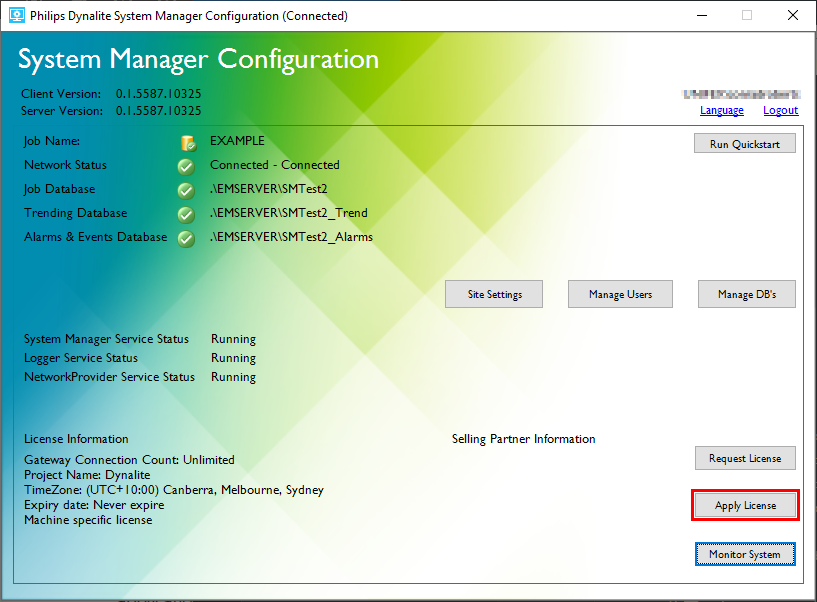The height and width of the screenshot is (602, 817).
Task: Click the Network Status green check icon
Action: [x=186, y=166]
